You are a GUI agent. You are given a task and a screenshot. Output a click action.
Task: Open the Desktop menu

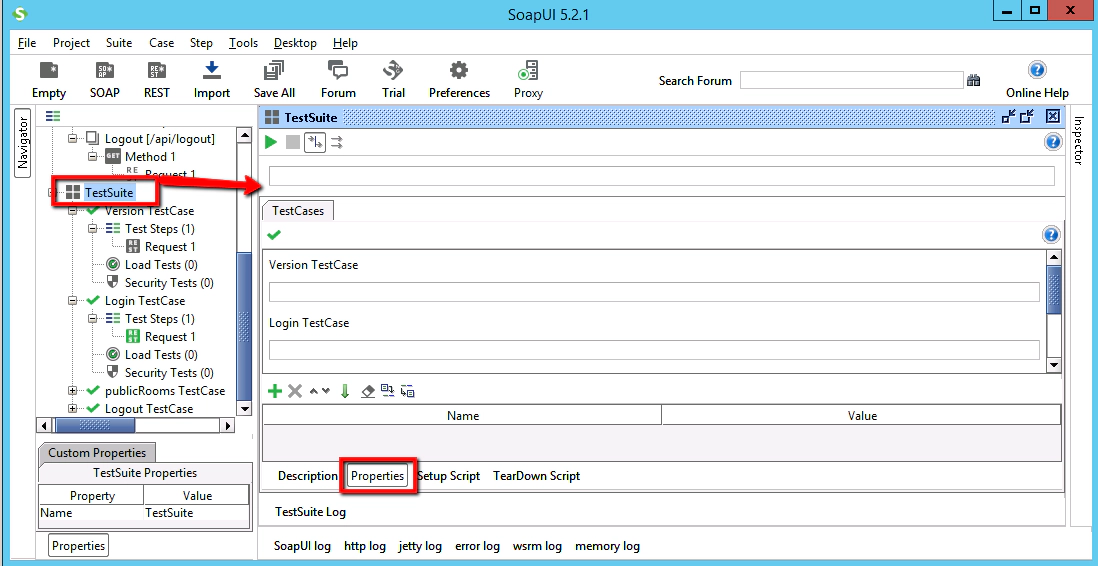pos(295,43)
